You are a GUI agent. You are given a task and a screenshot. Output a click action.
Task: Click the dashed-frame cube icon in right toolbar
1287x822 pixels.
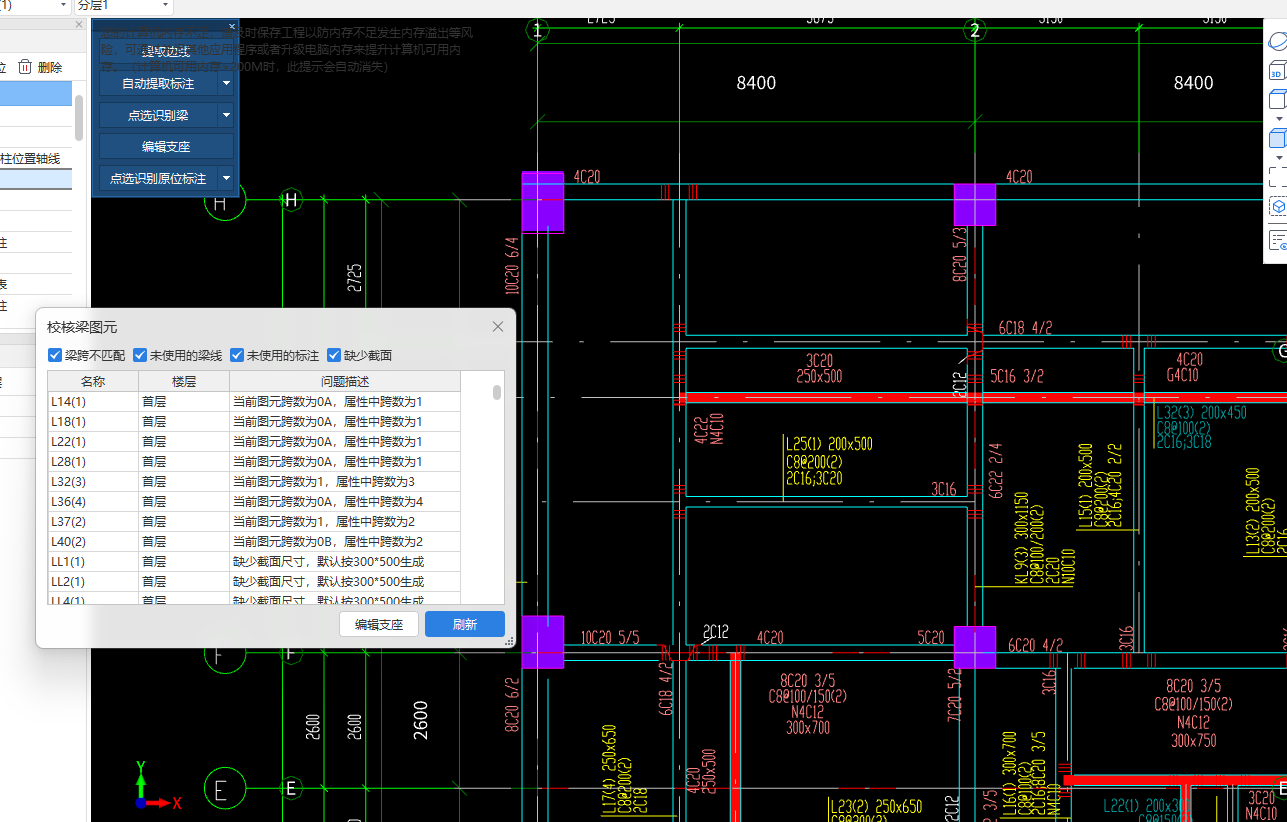tap(1277, 207)
